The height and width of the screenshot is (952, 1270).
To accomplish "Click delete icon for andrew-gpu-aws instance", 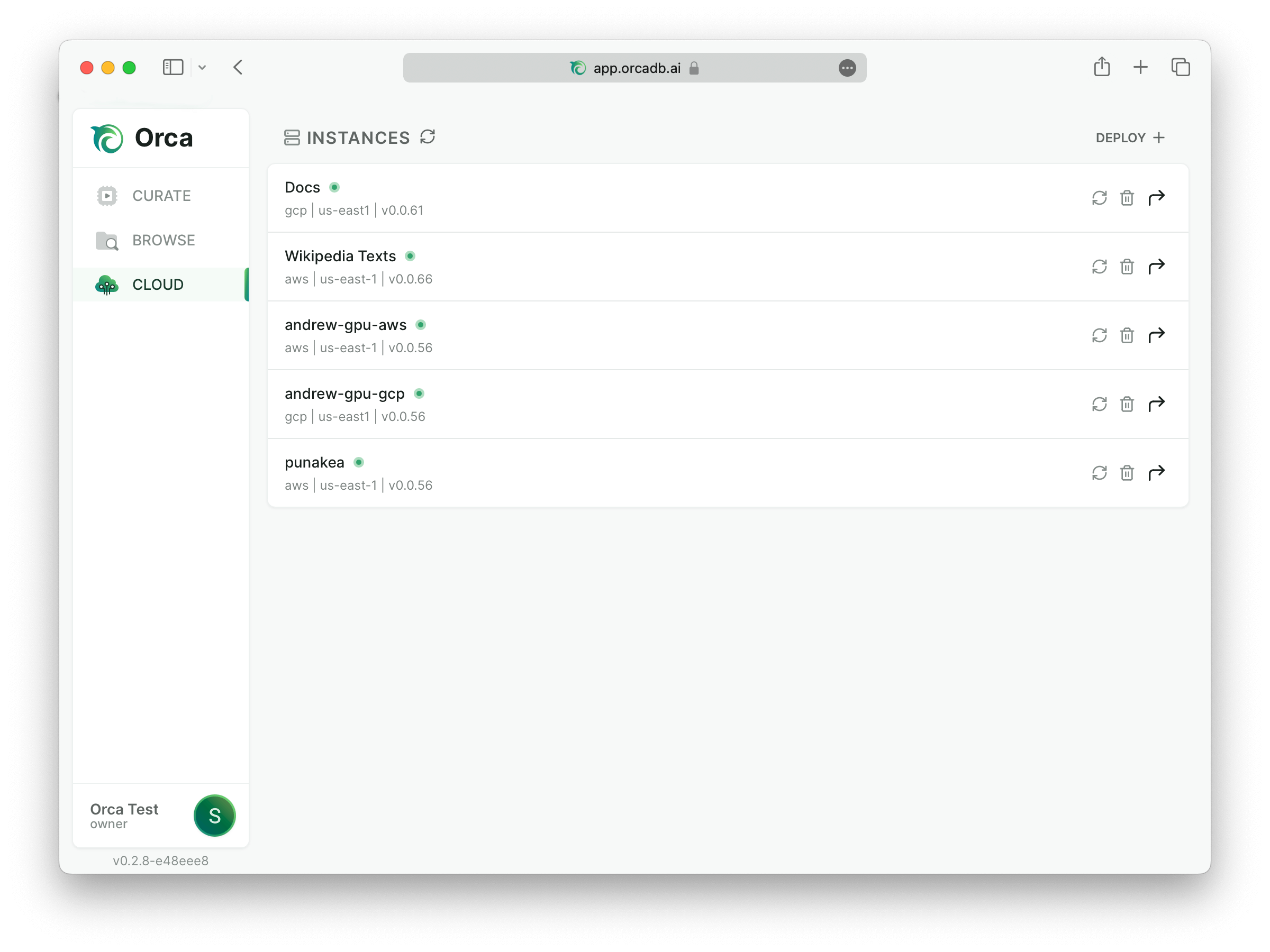I will pyautogui.click(x=1126, y=335).
